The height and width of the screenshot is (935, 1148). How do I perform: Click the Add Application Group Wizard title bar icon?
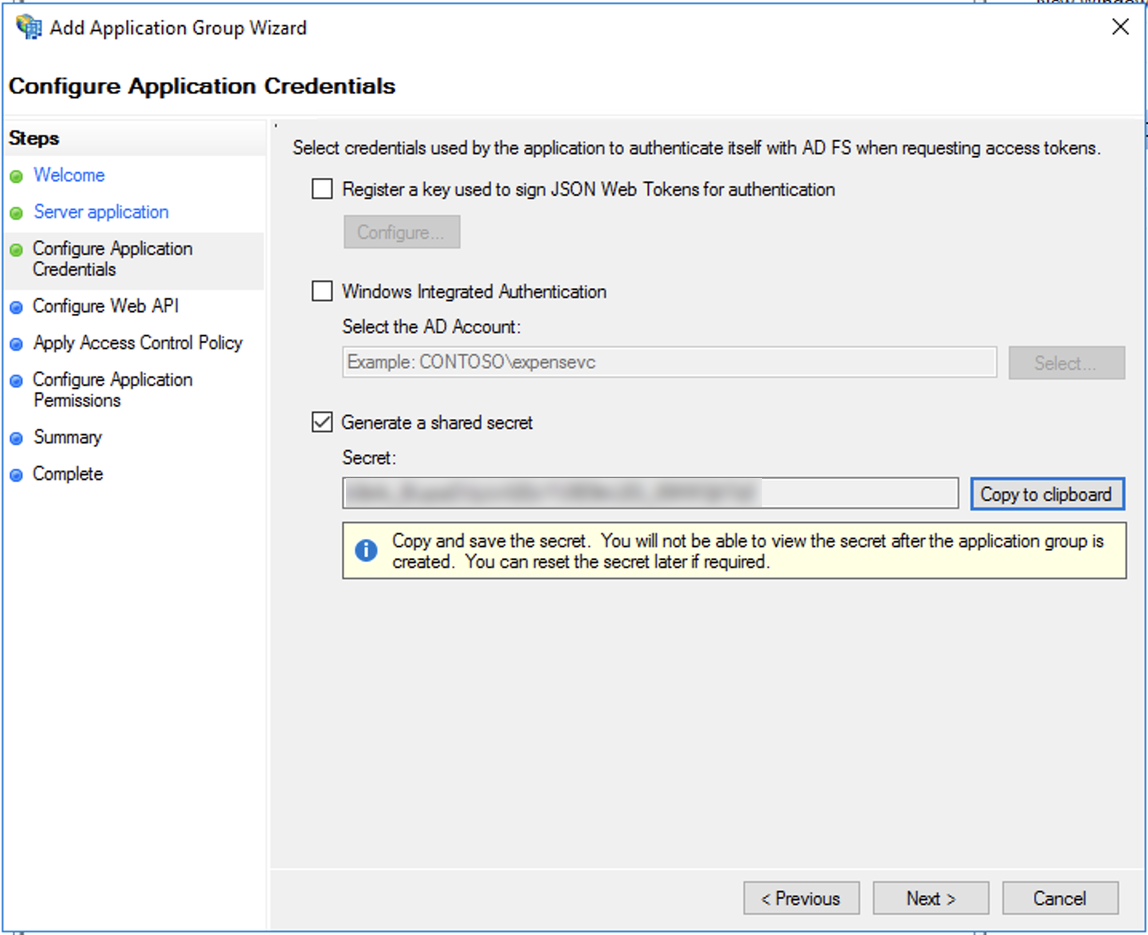pos(28,27)
